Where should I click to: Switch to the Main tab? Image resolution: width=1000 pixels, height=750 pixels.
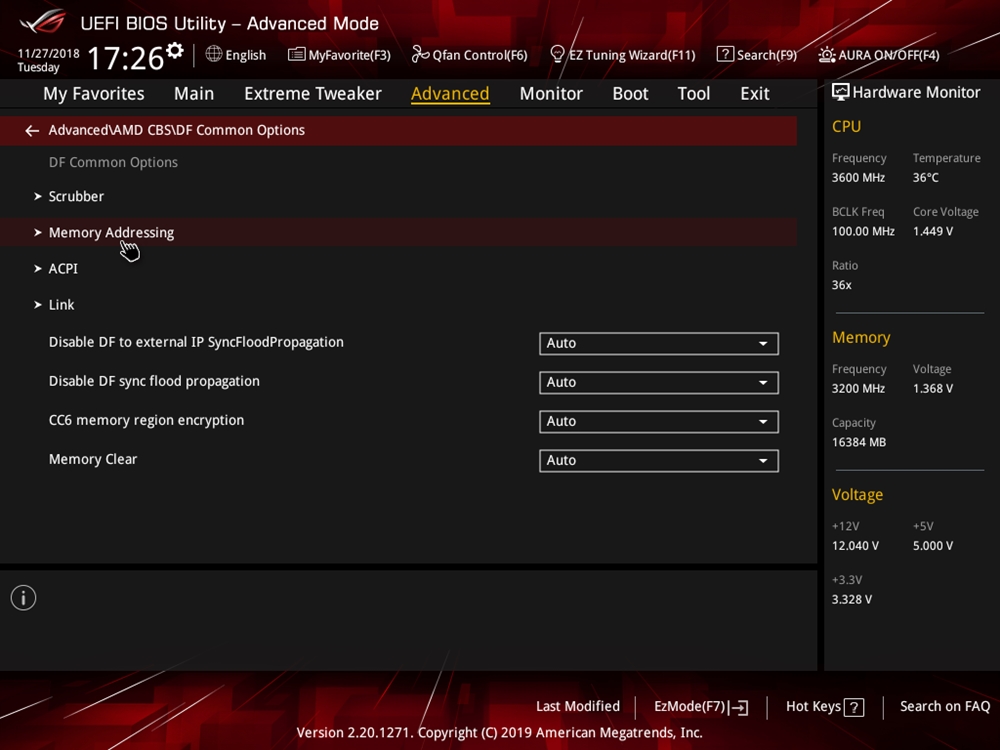click(194, 94)
